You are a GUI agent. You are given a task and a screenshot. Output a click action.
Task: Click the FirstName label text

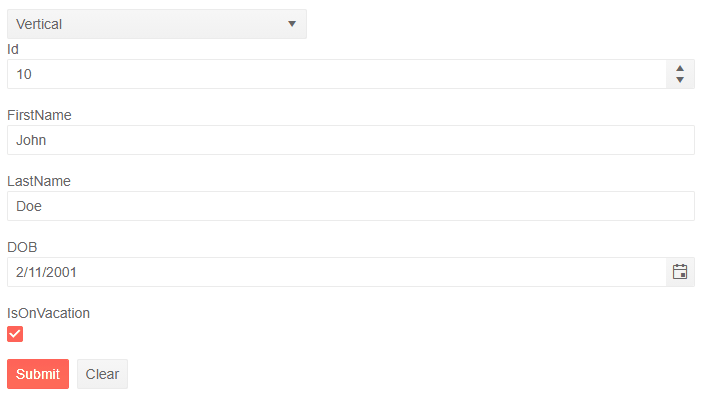pos(39,115)
